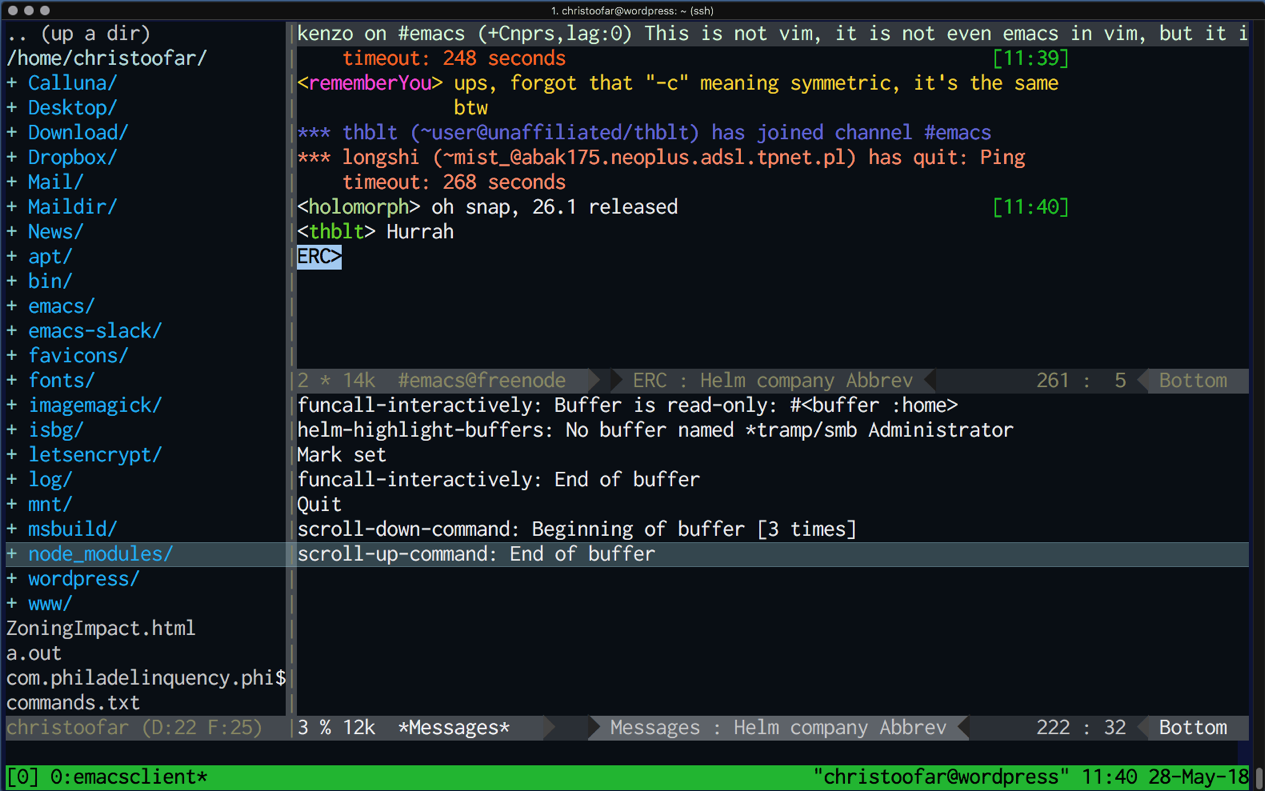Select the imagemagick/ folder entry
Image resolution: width=1265 pixels, height=791 pixels.
(95, 405)
